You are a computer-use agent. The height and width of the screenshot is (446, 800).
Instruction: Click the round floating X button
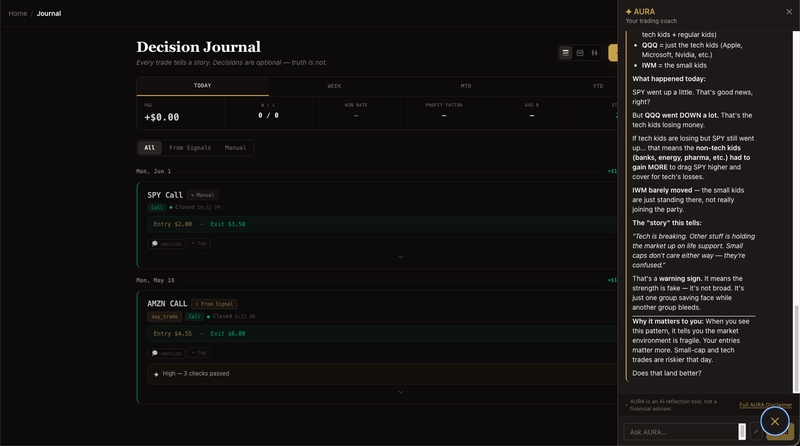(774, 421)
